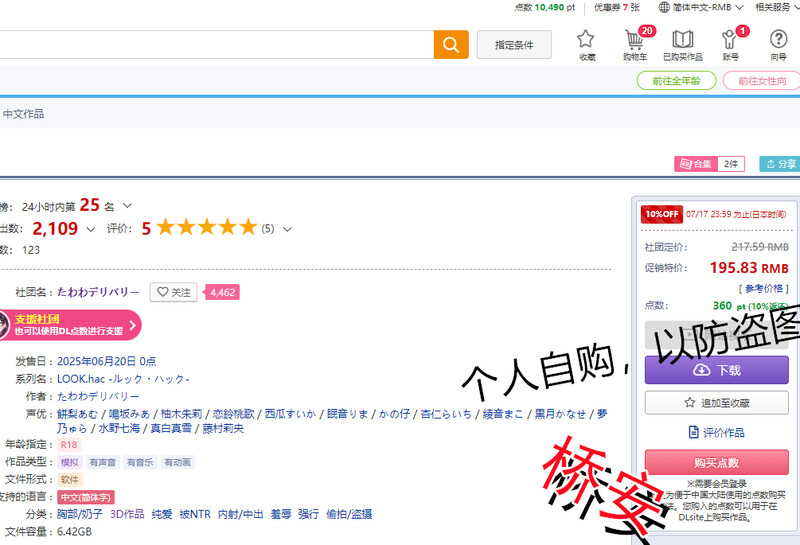Open the 支援社团 support banner

(69, 325)
